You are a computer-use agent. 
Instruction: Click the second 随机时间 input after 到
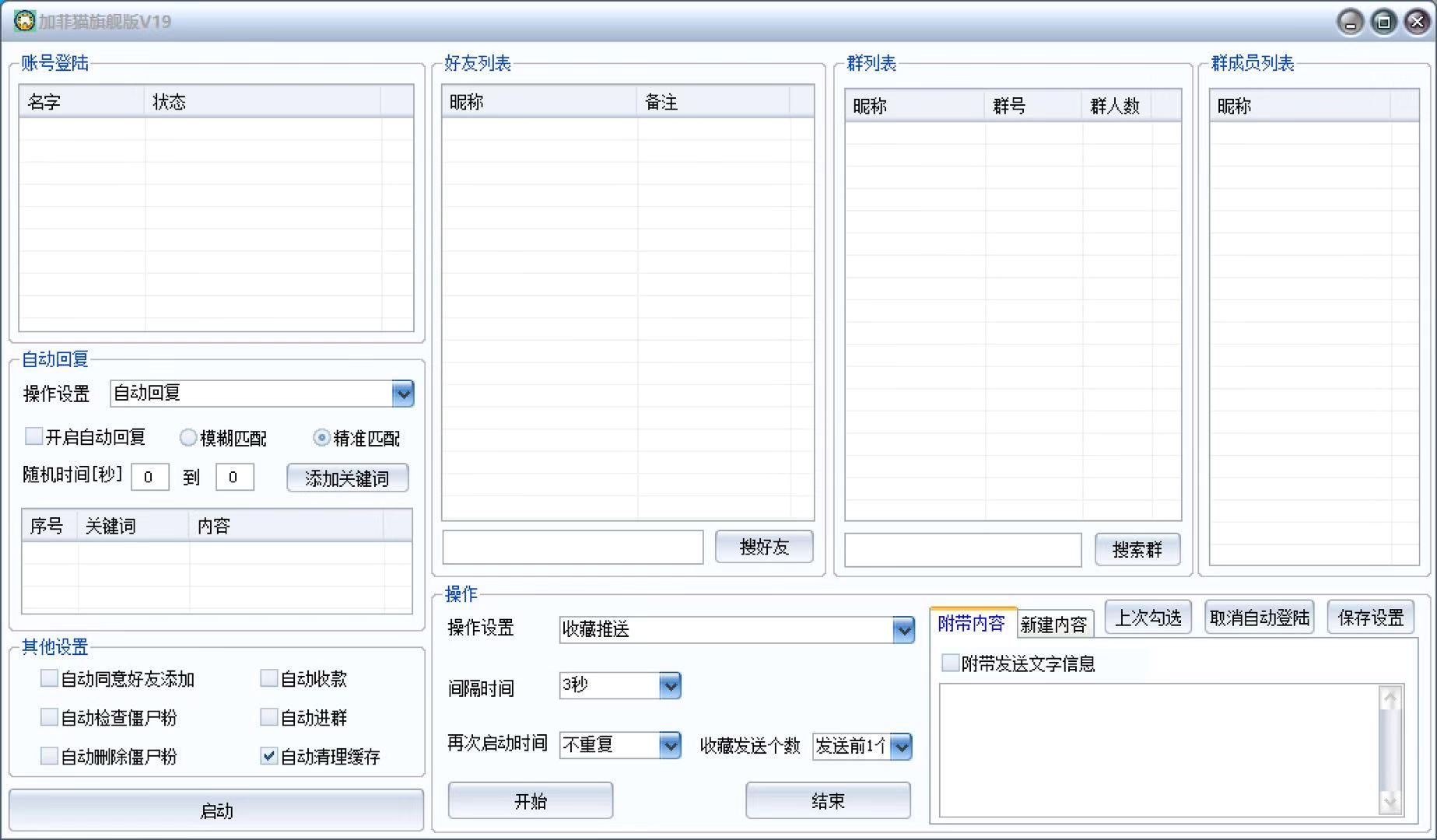click(235, 477)
